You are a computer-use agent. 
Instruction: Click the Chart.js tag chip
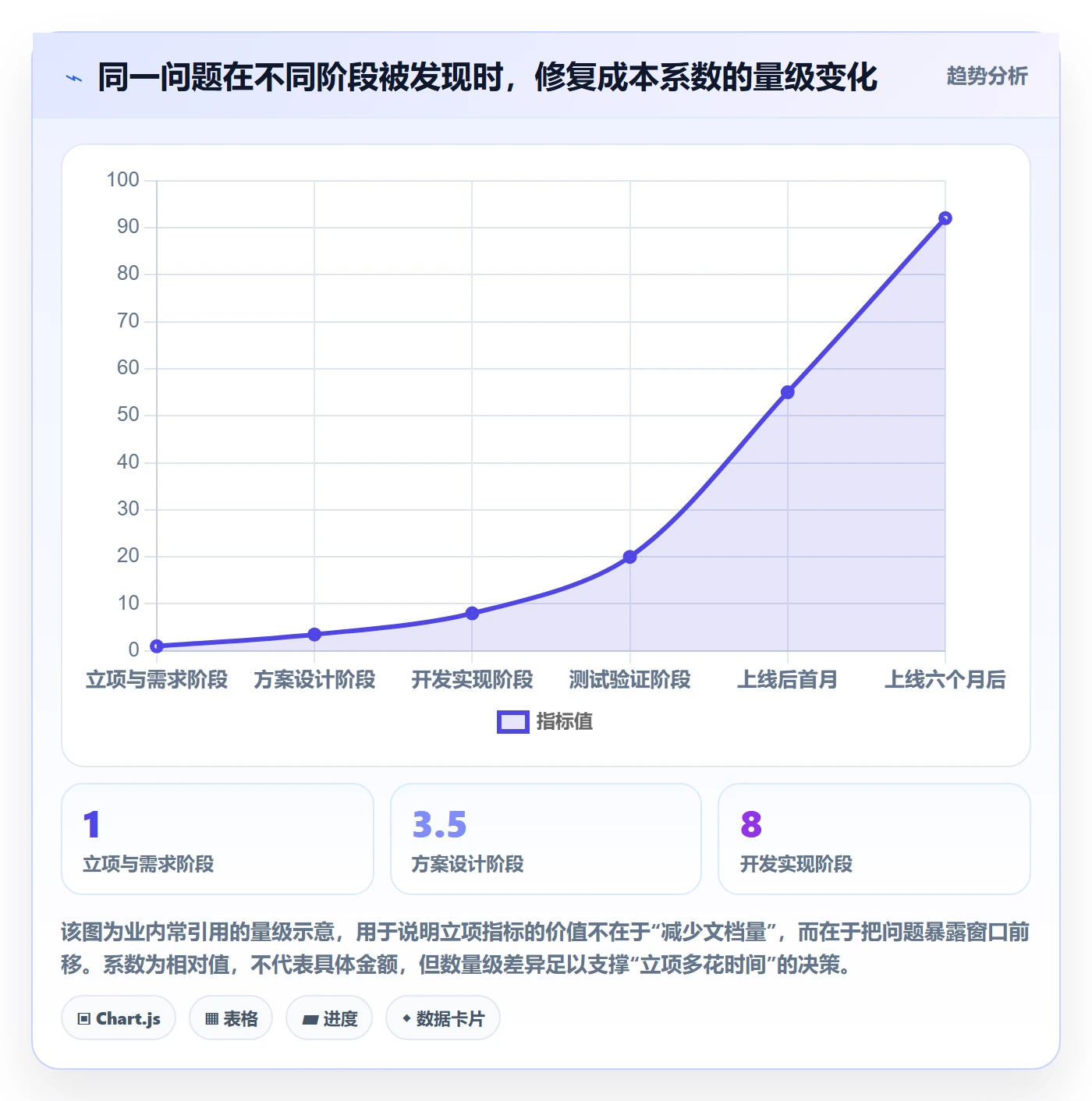(119, 1018)
